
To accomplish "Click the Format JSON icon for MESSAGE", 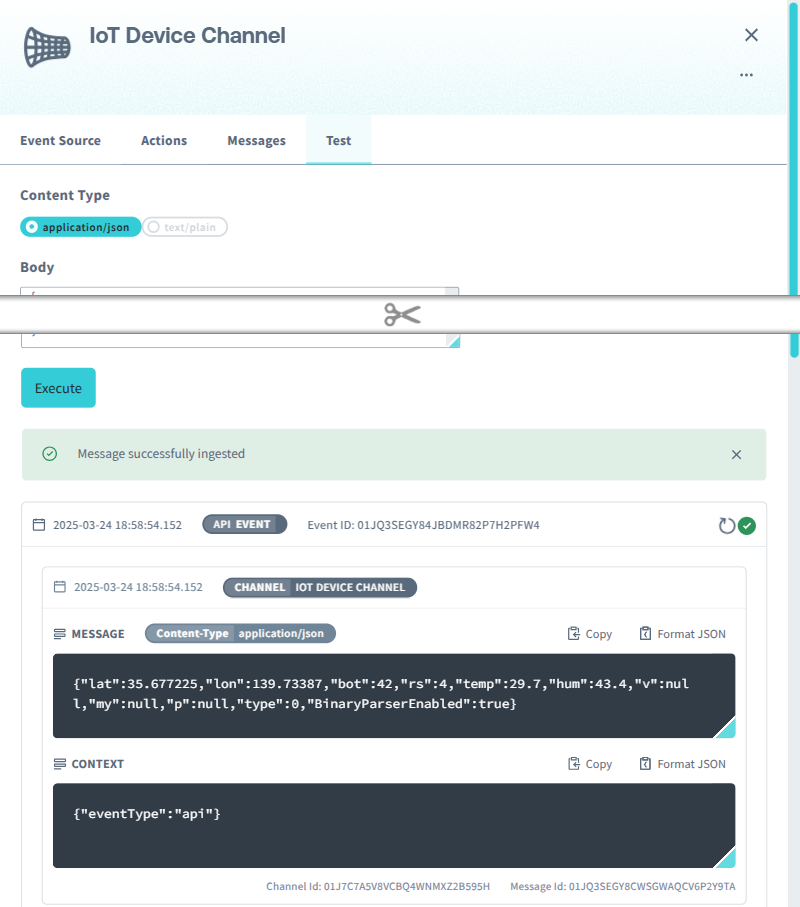I will [x=683, y=633].
